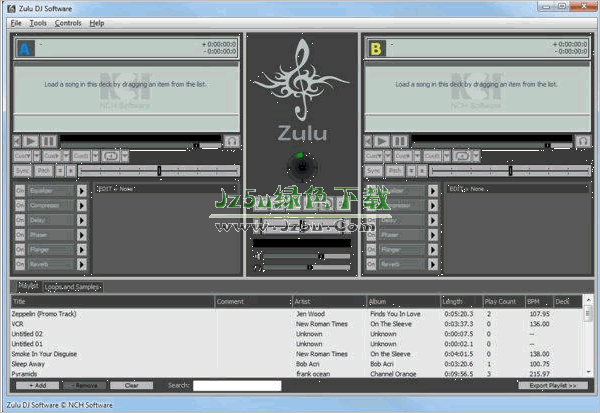Image resolution: width=600 pixels, height=413 pixels.
Task: Turn on the Phaser effect on deck B
Action: (371, 235)
